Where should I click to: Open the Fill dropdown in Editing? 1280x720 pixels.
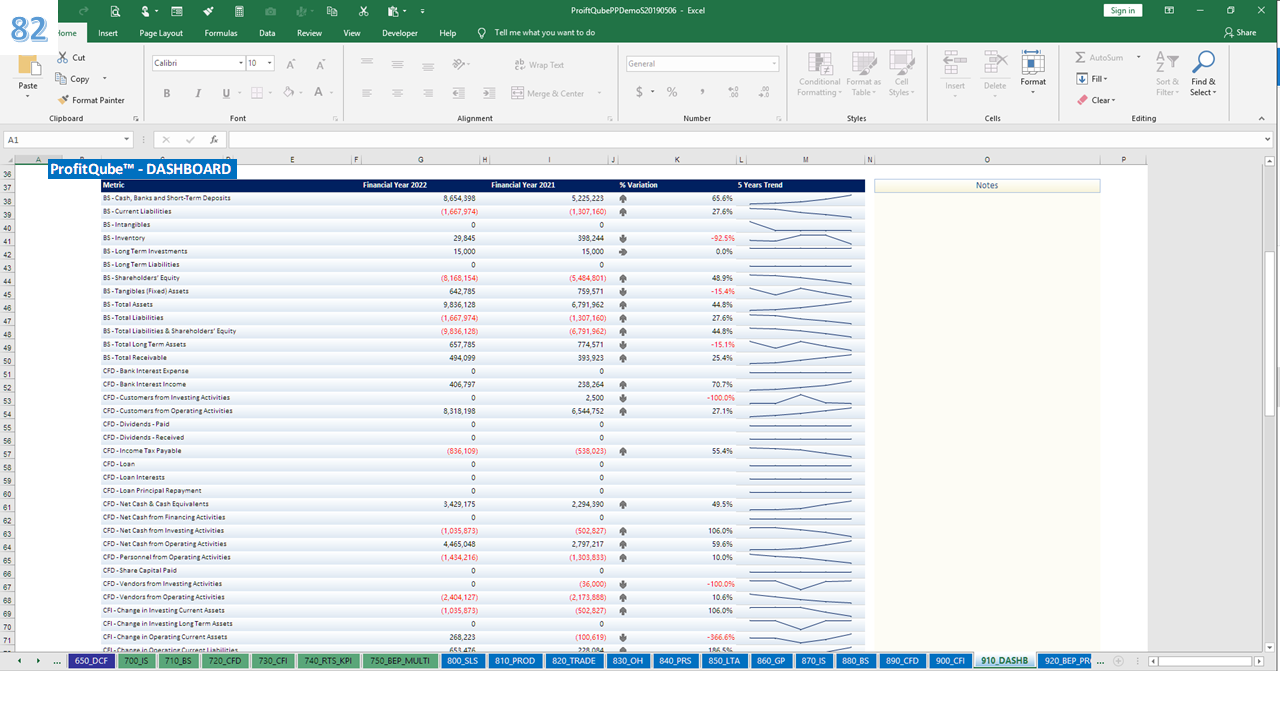tap(1093, 79)
